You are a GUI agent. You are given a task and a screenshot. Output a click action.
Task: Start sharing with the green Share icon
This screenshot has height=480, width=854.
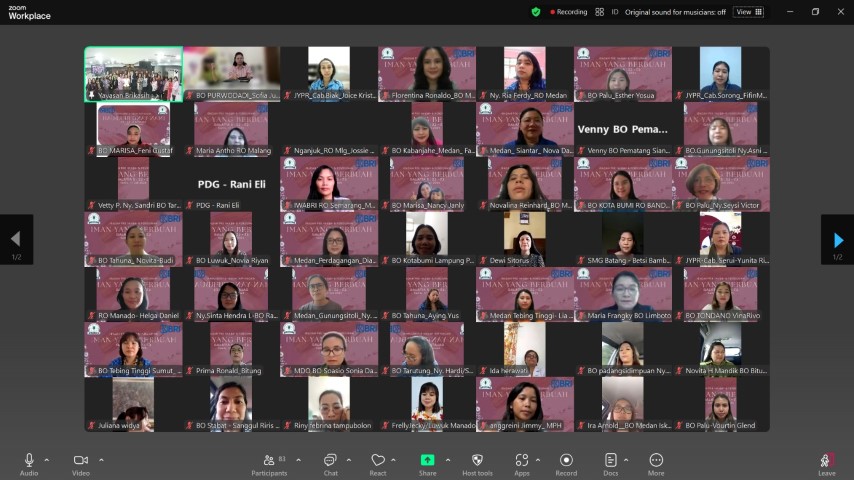428,461
